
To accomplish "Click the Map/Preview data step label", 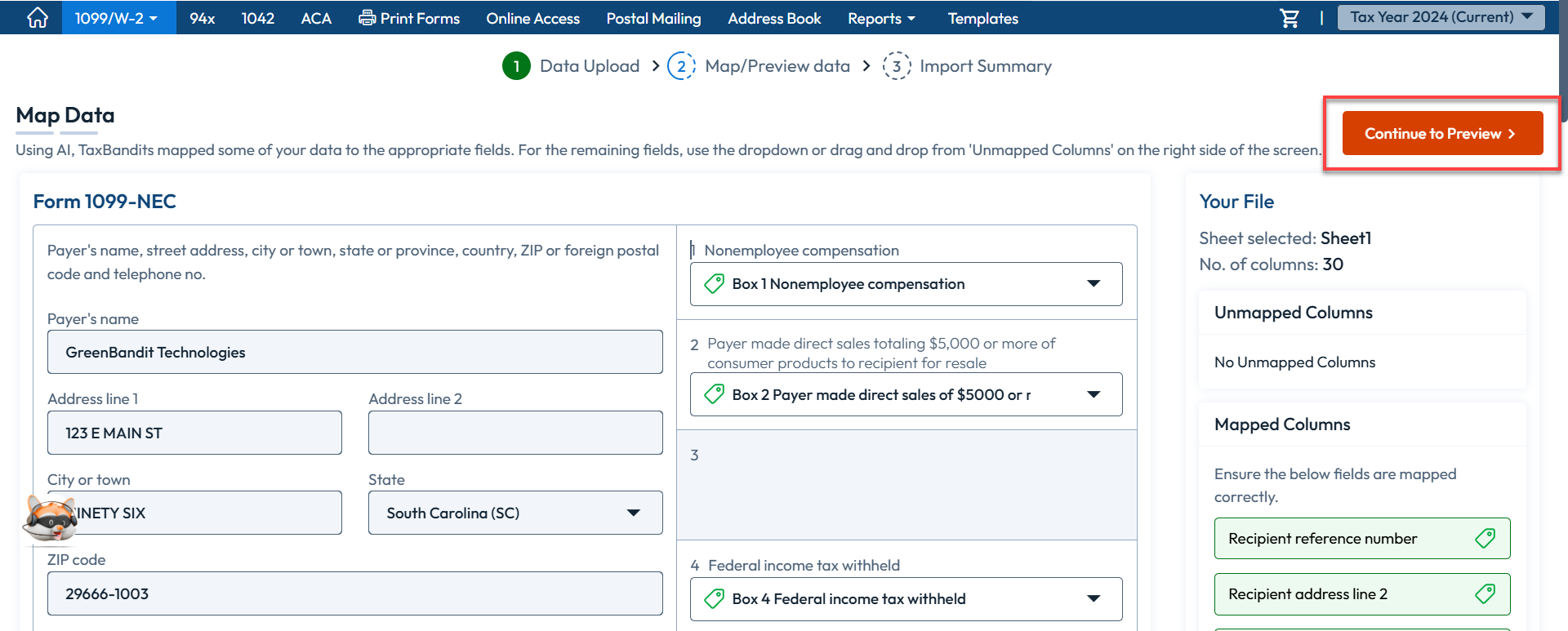I will 777,66.
